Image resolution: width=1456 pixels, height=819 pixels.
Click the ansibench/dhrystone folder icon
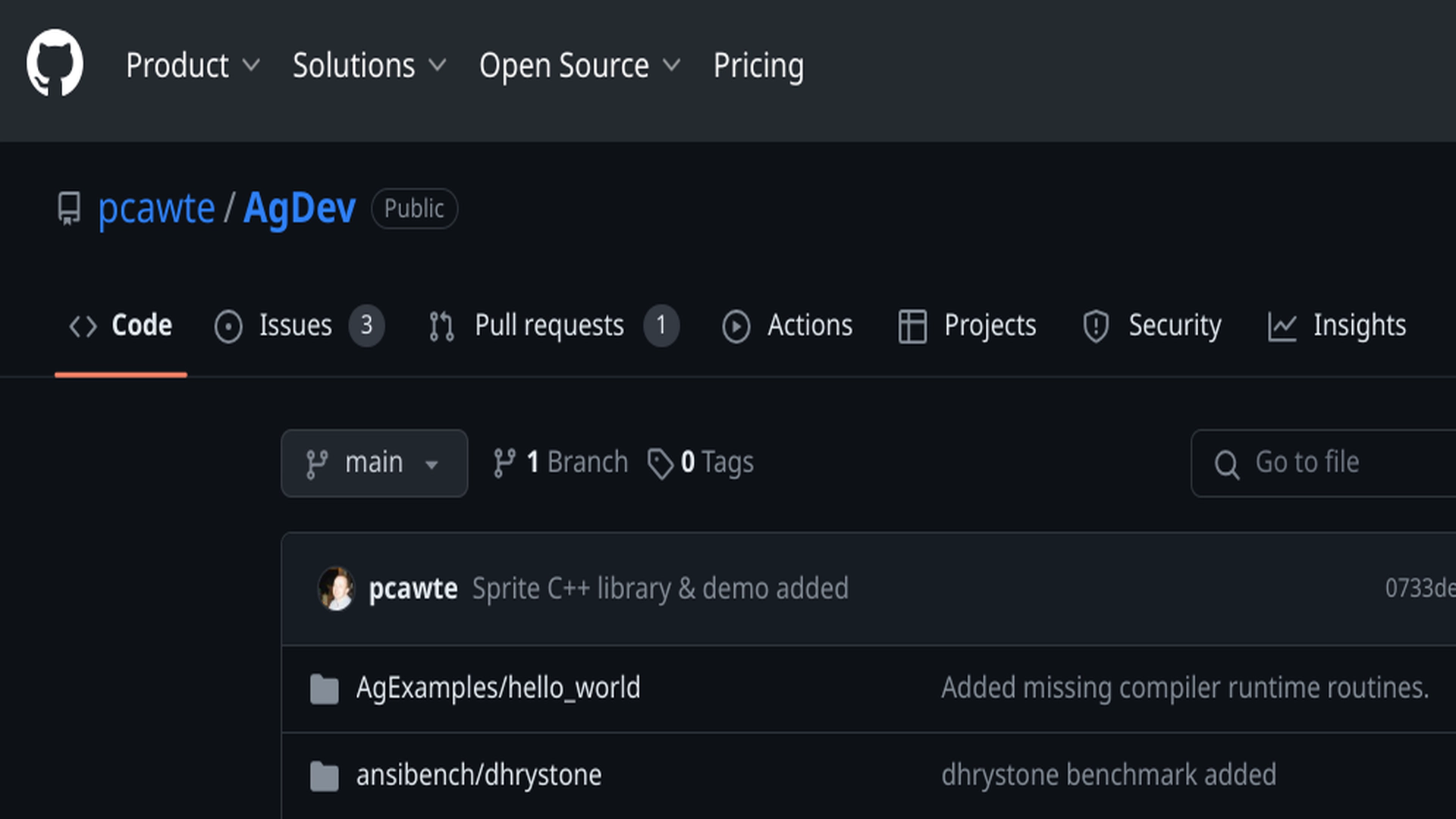325,776
